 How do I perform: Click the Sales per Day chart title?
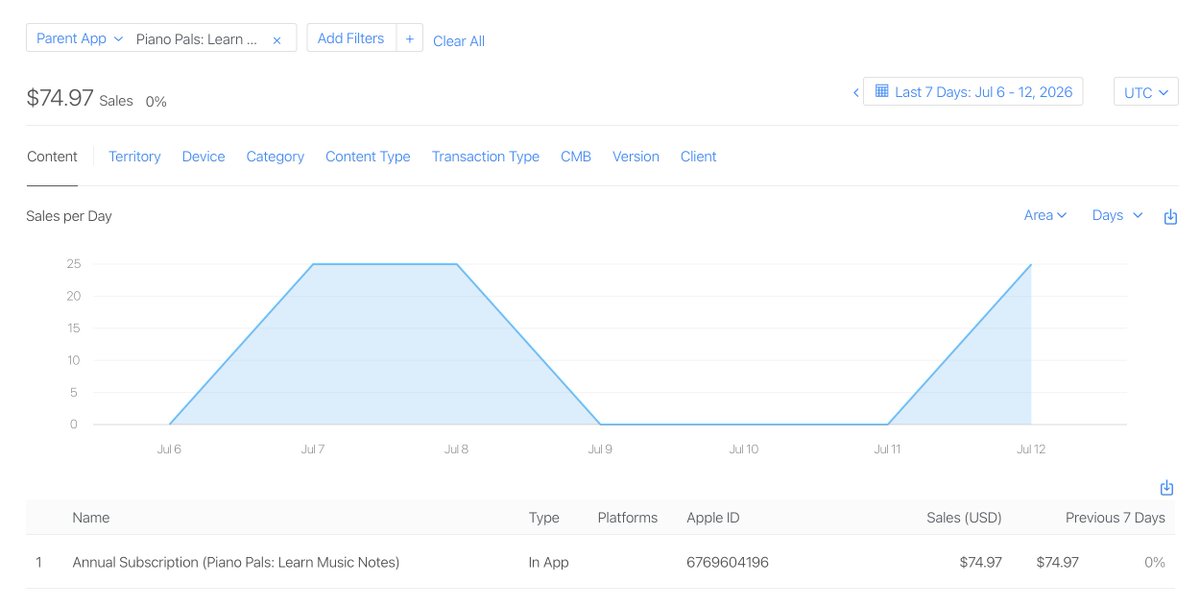click(x=69, y=216)
